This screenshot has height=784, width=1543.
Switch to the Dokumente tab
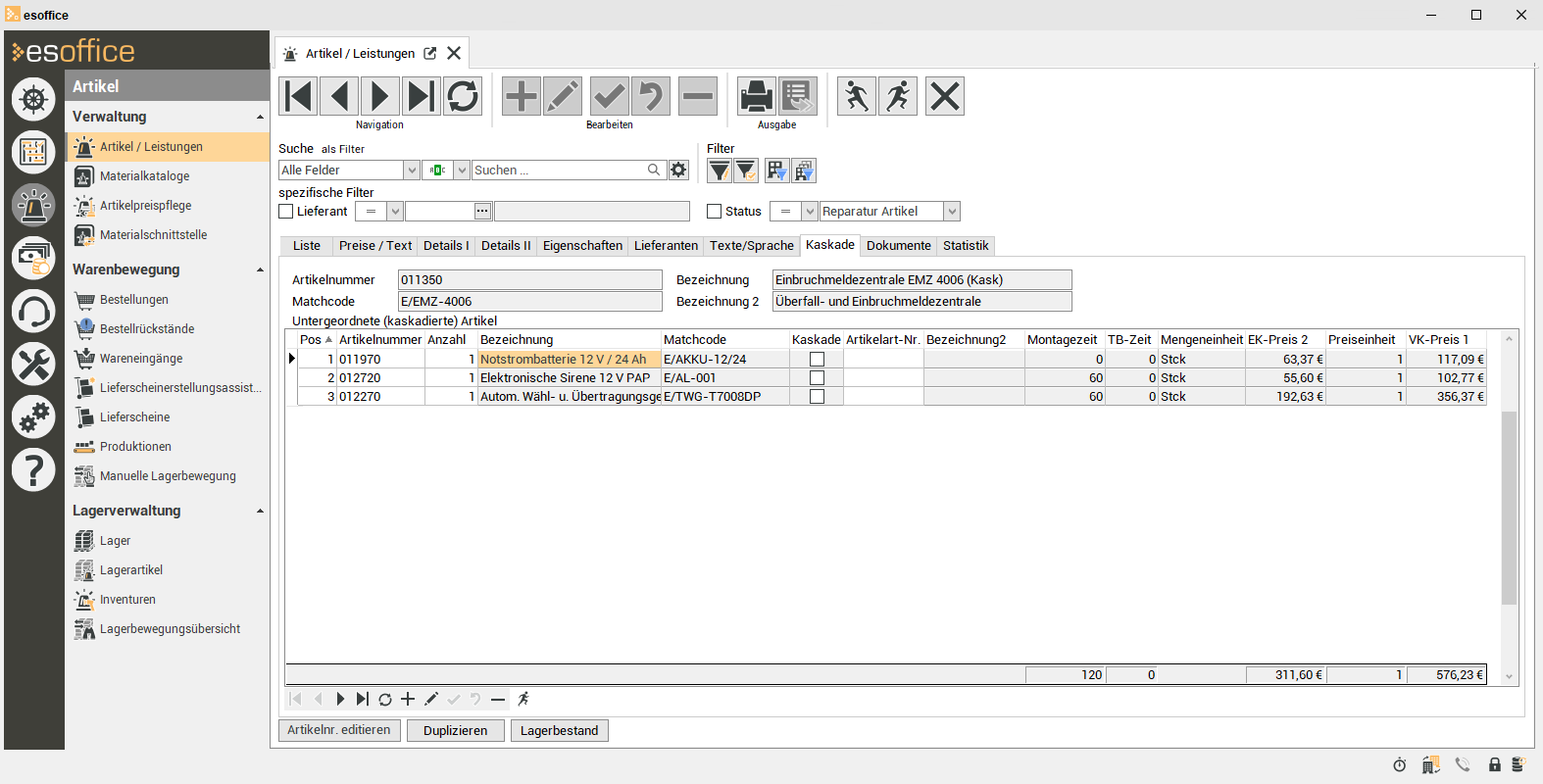(899, 246)
